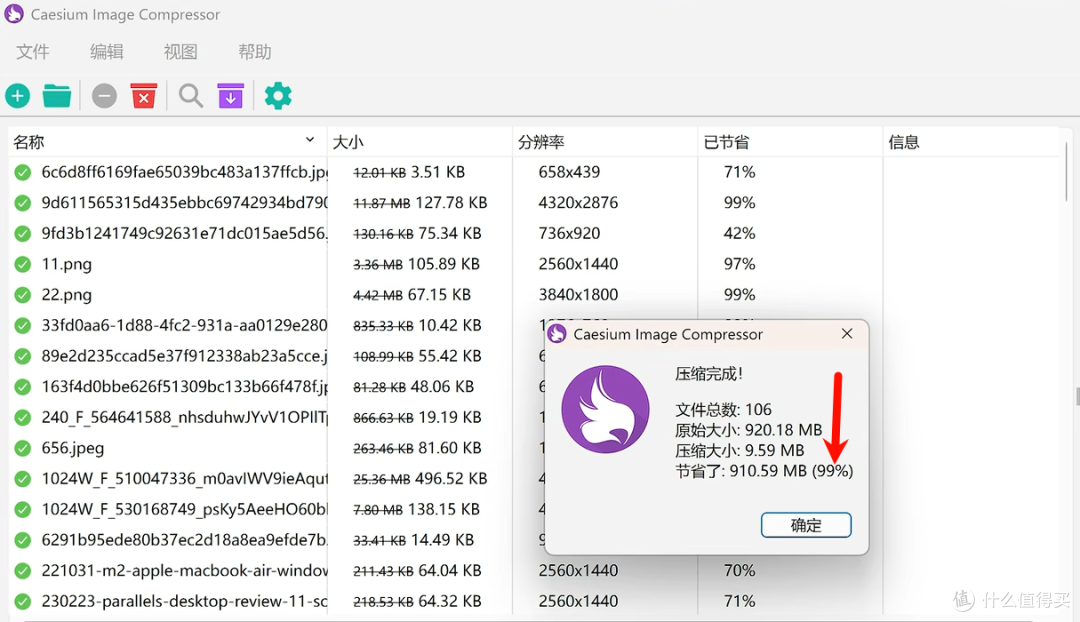
Task: Click green check icon beside 1024W_F_510047336 file
Action: [23, 479]
